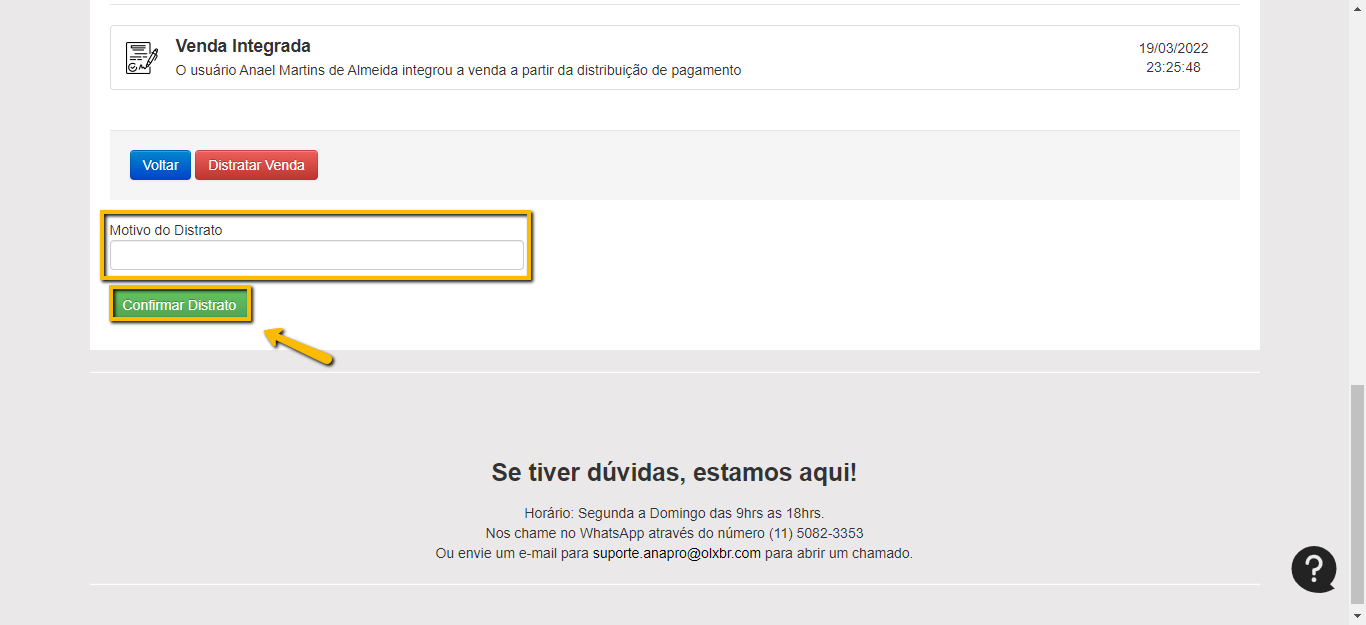This screenshot has width=1366, height=625.
Task: Click the 23:25:48 event timestamp
Action: tap(1173, 68)
